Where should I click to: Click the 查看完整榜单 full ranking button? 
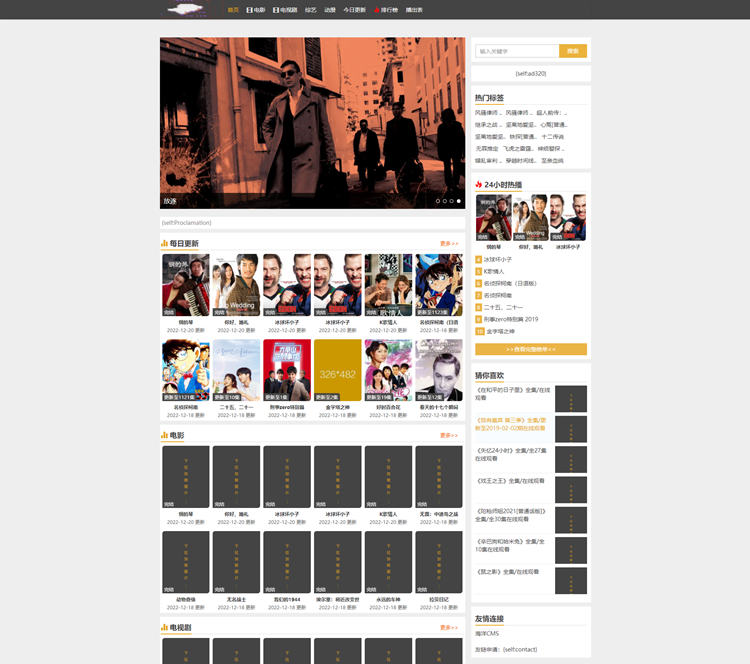[x=531, y=349]
